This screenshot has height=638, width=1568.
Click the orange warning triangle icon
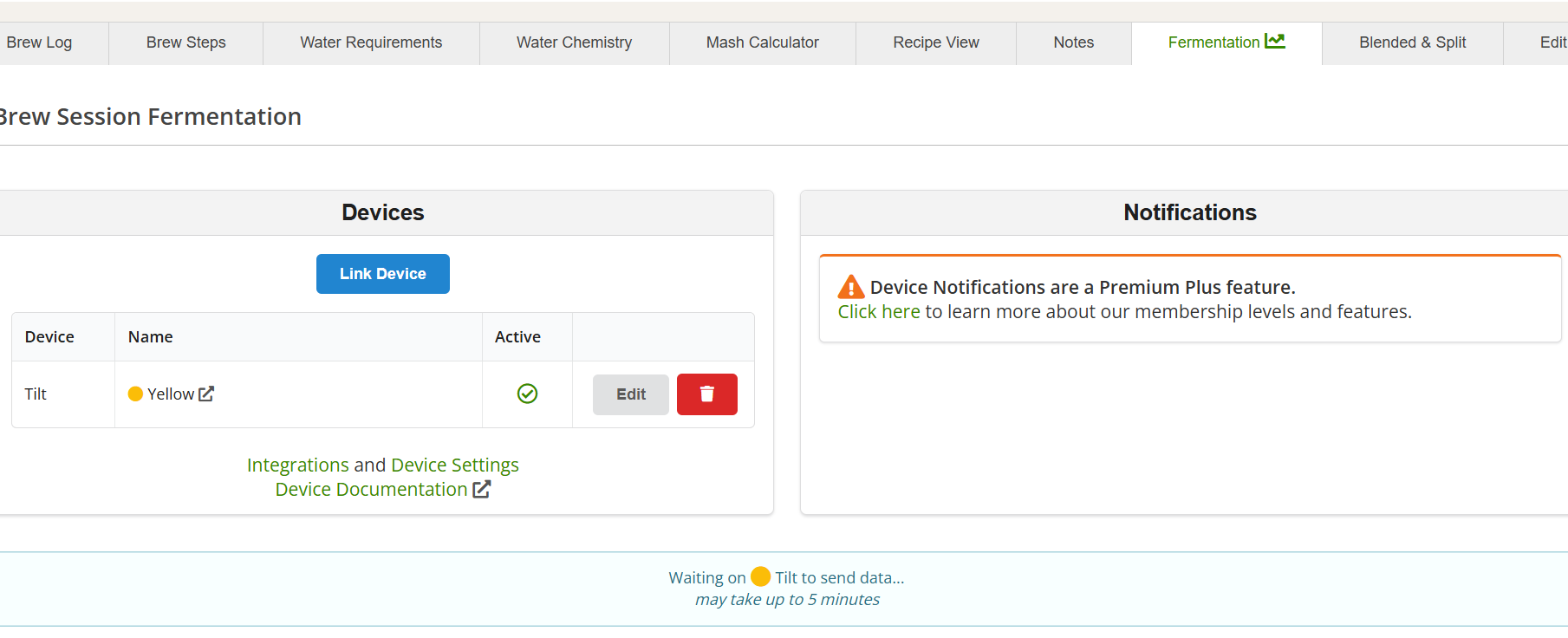pos(850,287)
